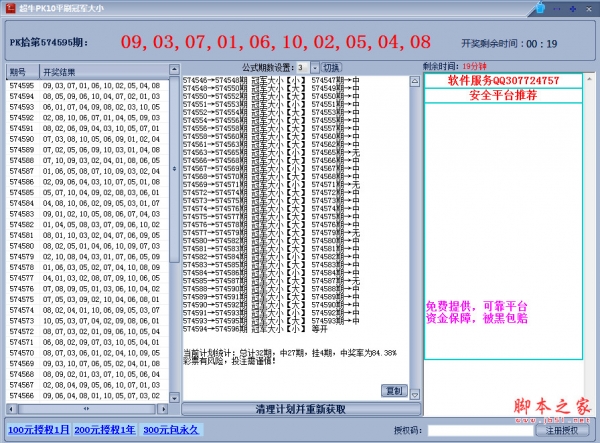Click 清理计划并重新获取 button
The width and height of the screenshot is (600, 443).
(x=301, y=409)
